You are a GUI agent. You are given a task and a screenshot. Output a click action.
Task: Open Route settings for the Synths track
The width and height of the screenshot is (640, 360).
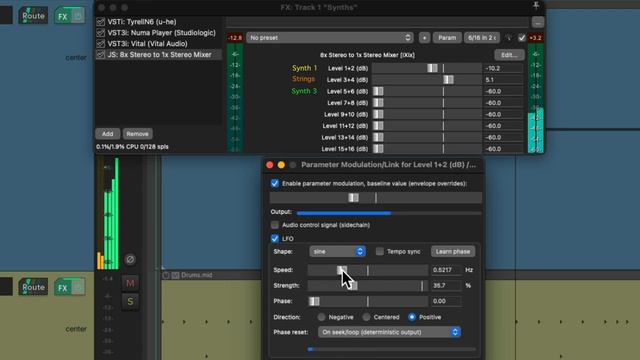coord(33,16)
